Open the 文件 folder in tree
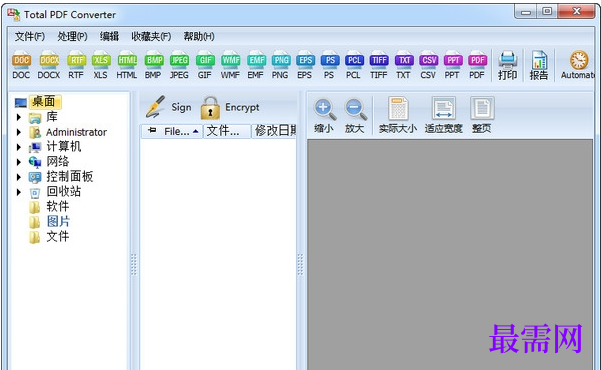This screenshot has width=601, height=370. click(x=58, y=236)
